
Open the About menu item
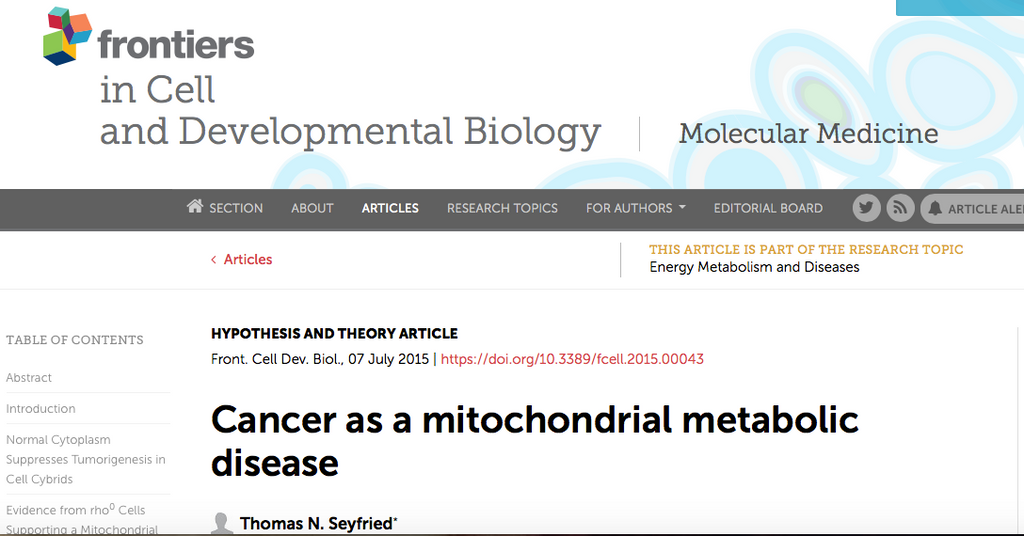click(x=312, y=208)
